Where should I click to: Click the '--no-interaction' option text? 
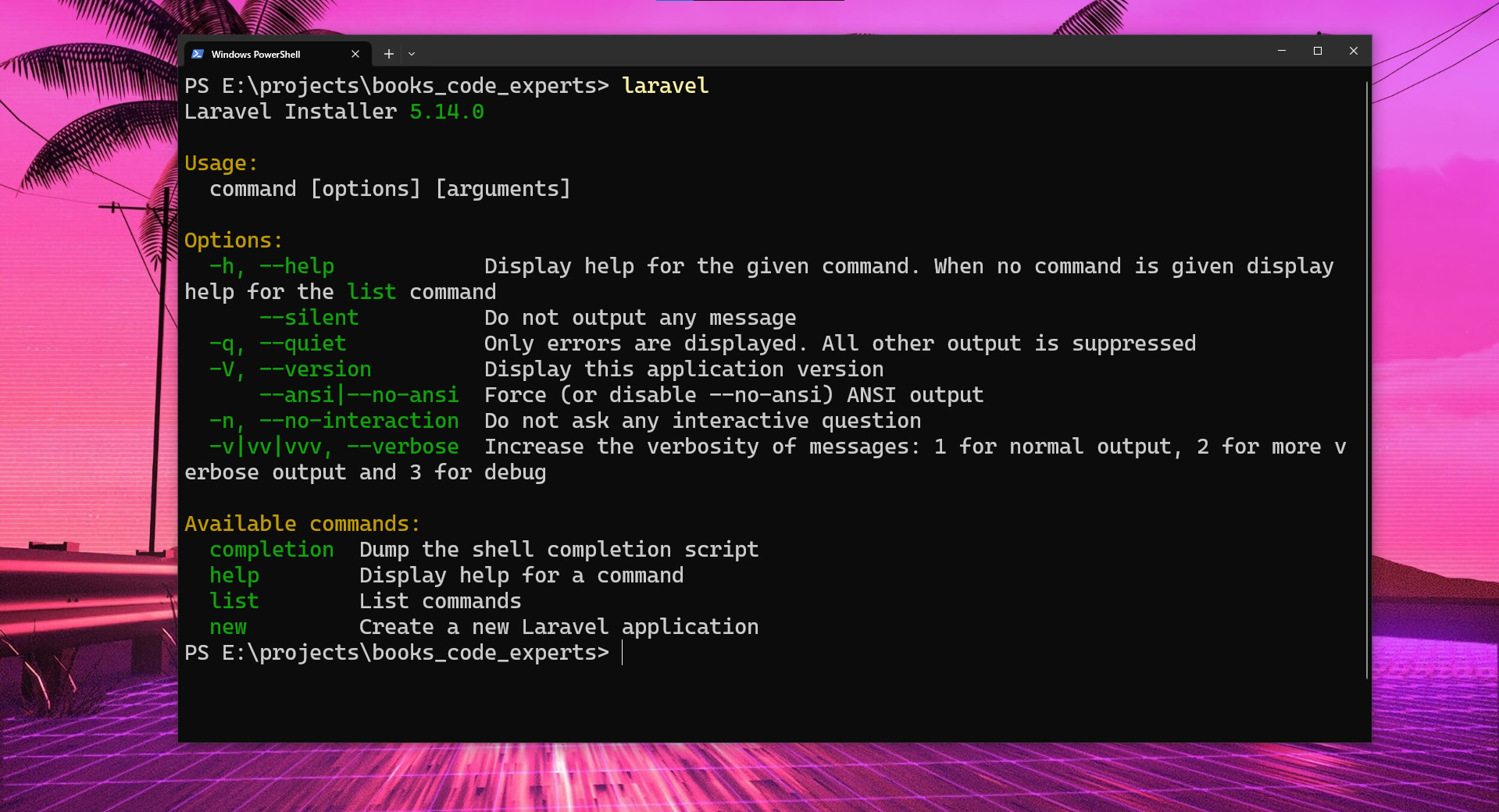[x=359, y=421]
